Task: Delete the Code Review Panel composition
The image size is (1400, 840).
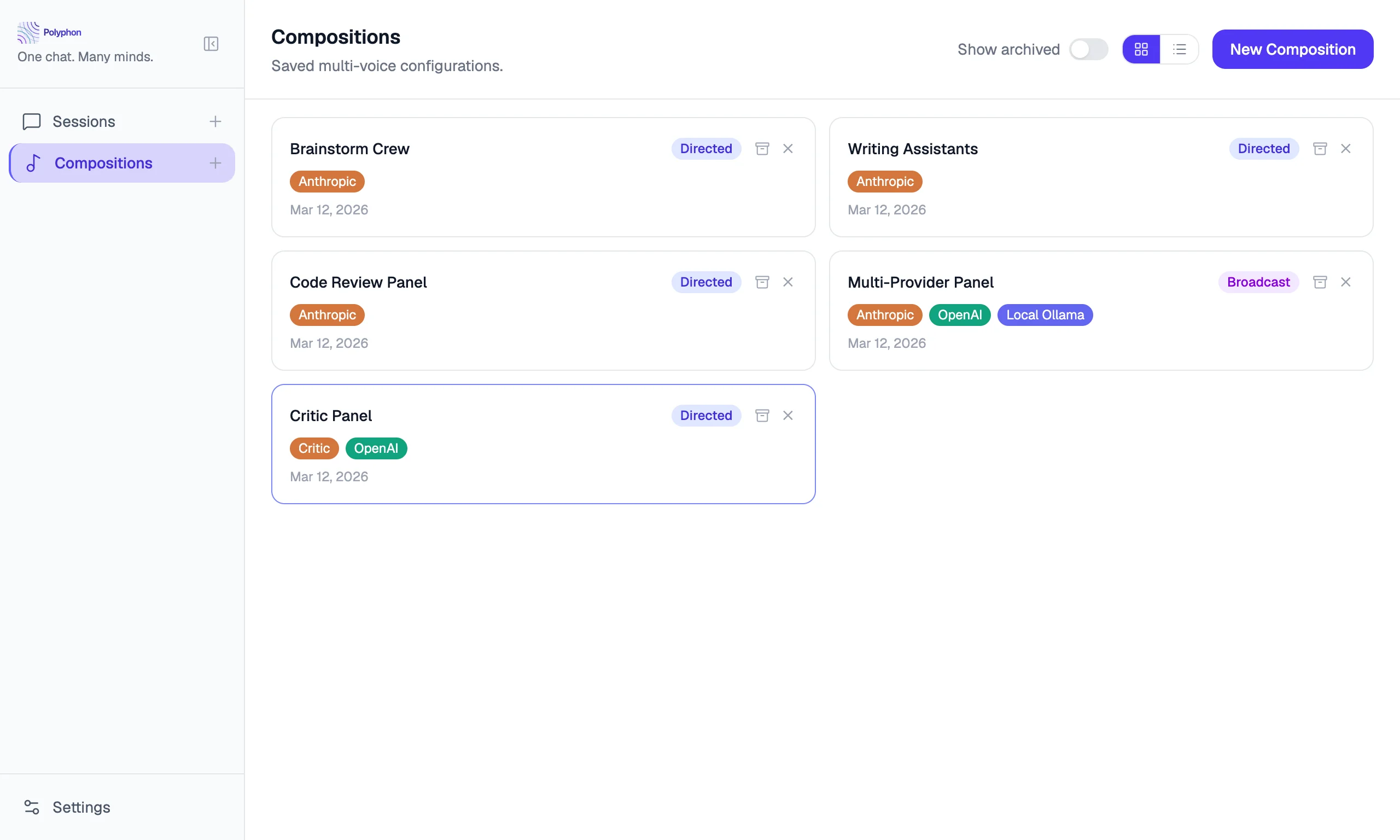Action: pyautogui.click(x=787, y=282)
